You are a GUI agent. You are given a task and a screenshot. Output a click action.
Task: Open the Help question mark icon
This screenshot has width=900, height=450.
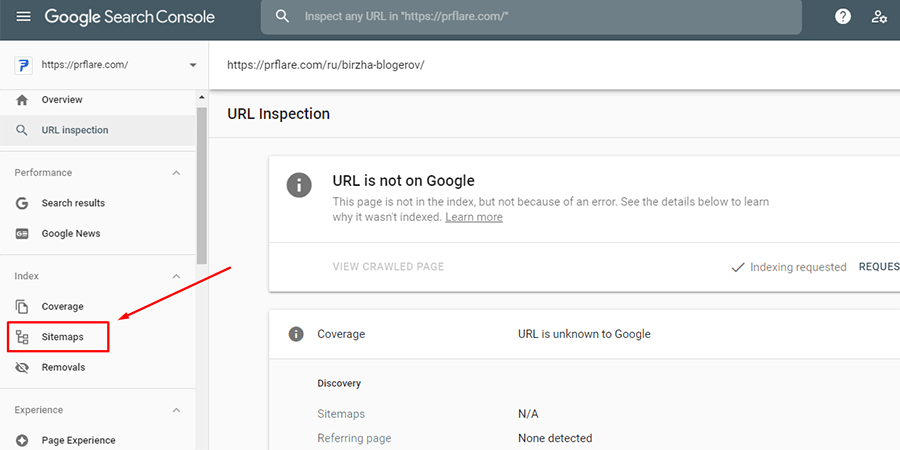[x=843, y=17]
